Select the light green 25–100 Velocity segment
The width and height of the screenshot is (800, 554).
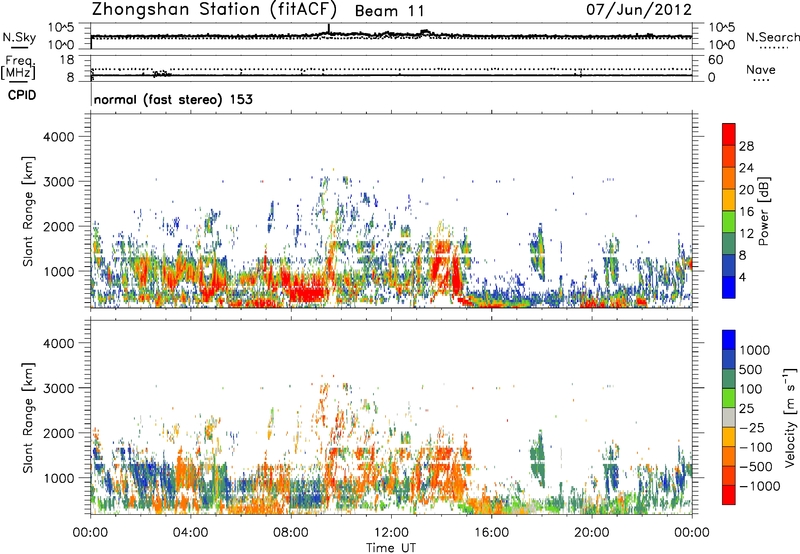click(729, 398)
